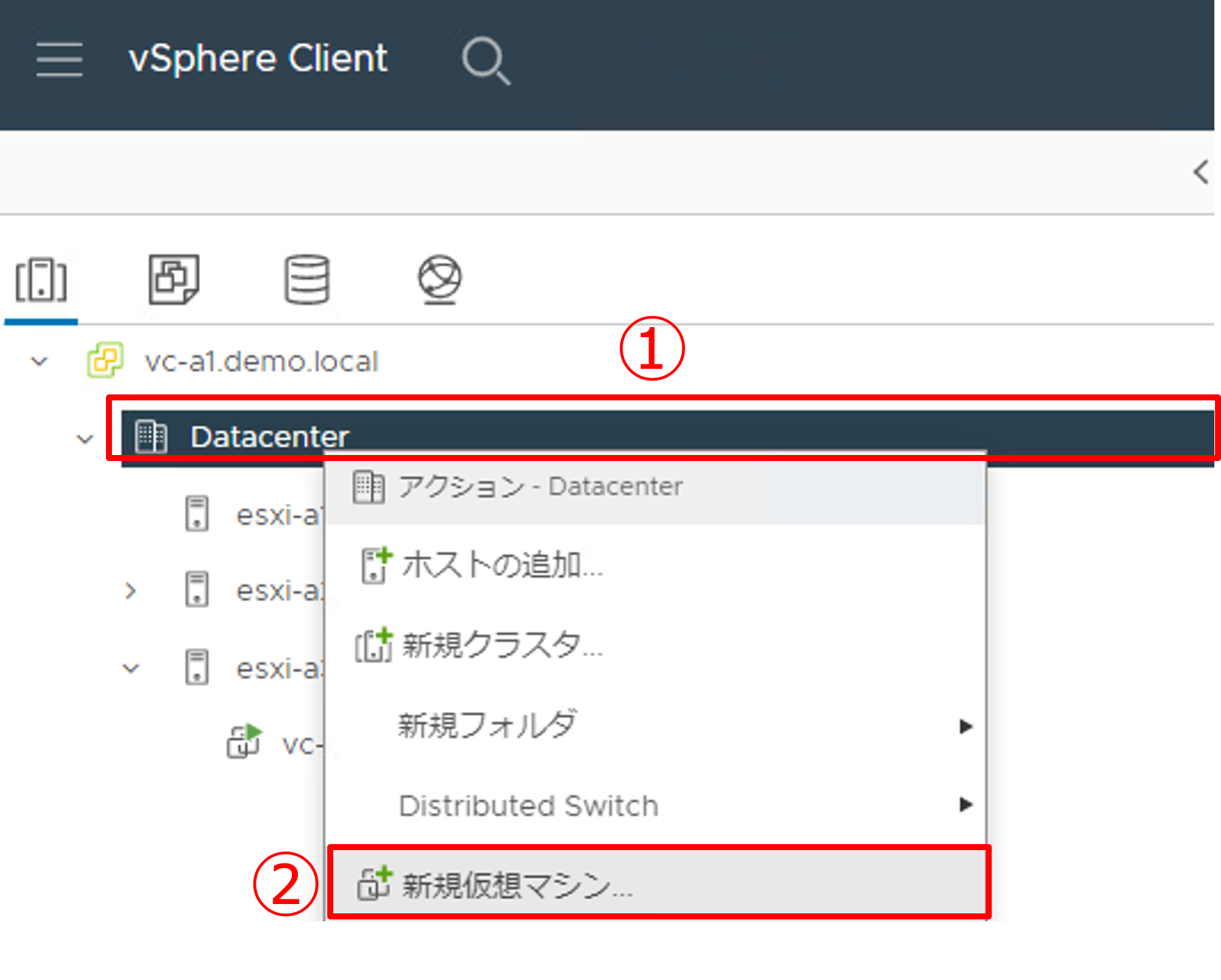Click the アクション - Datacenter menu header
The height and width of the screenshot is (980, 1221).
pos(656,488)
